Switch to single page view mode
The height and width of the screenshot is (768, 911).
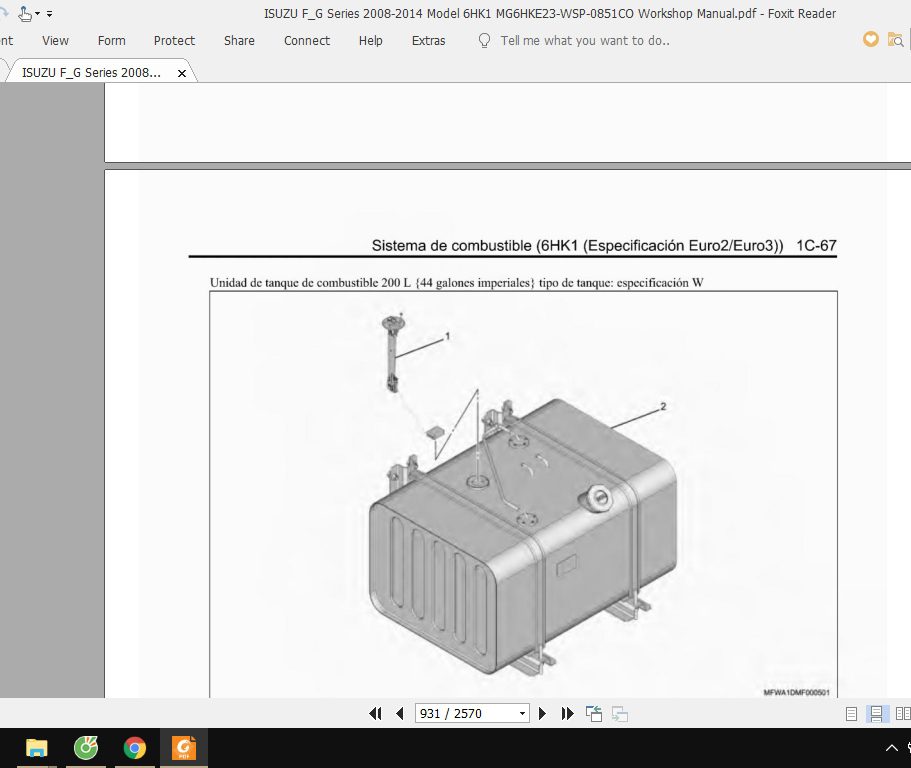point(851,714)
